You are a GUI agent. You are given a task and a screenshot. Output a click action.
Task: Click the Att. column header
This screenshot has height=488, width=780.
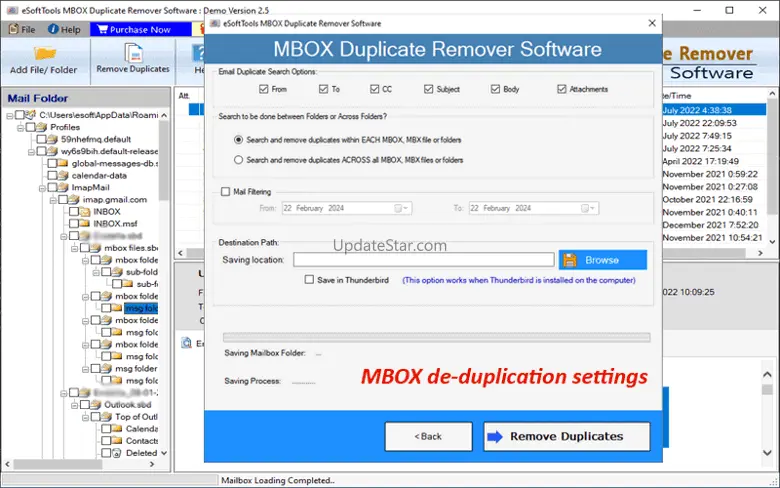pyautogui.click(x=185, y=96)
